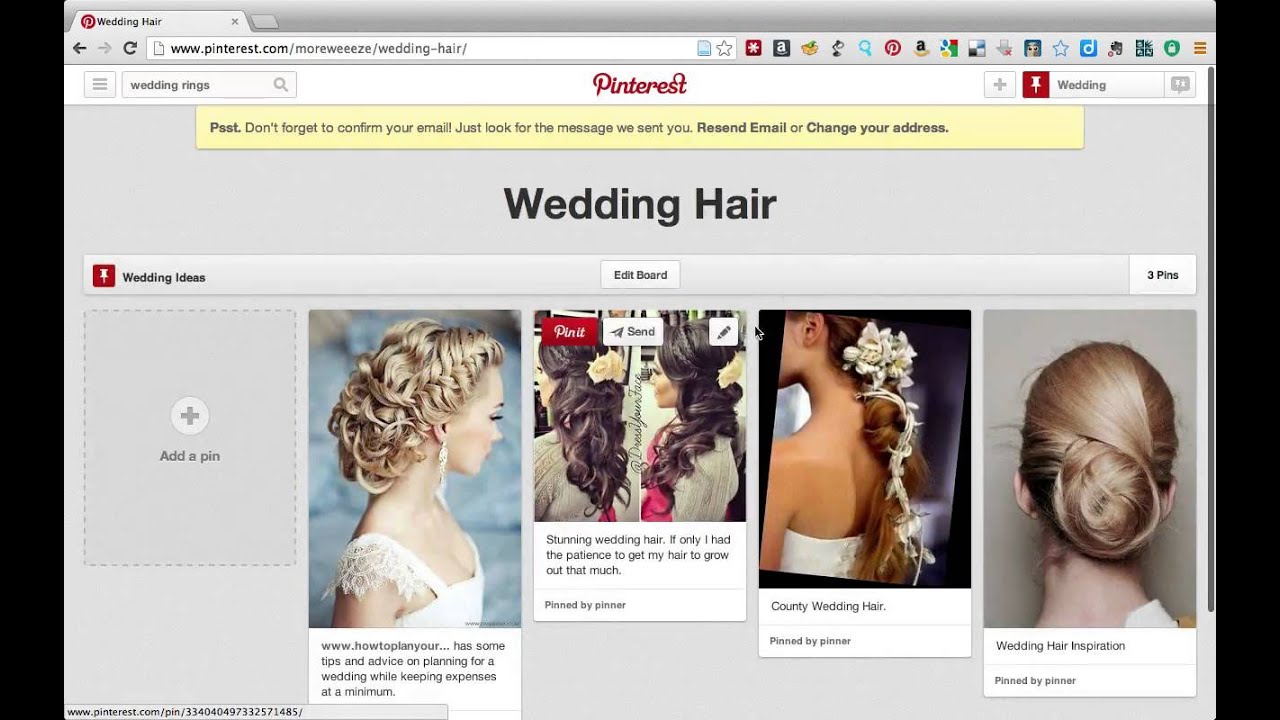This screenshot has width=1280, height=720.
Task: Click the pencil edit icon on pin
Action: [723, 333]
